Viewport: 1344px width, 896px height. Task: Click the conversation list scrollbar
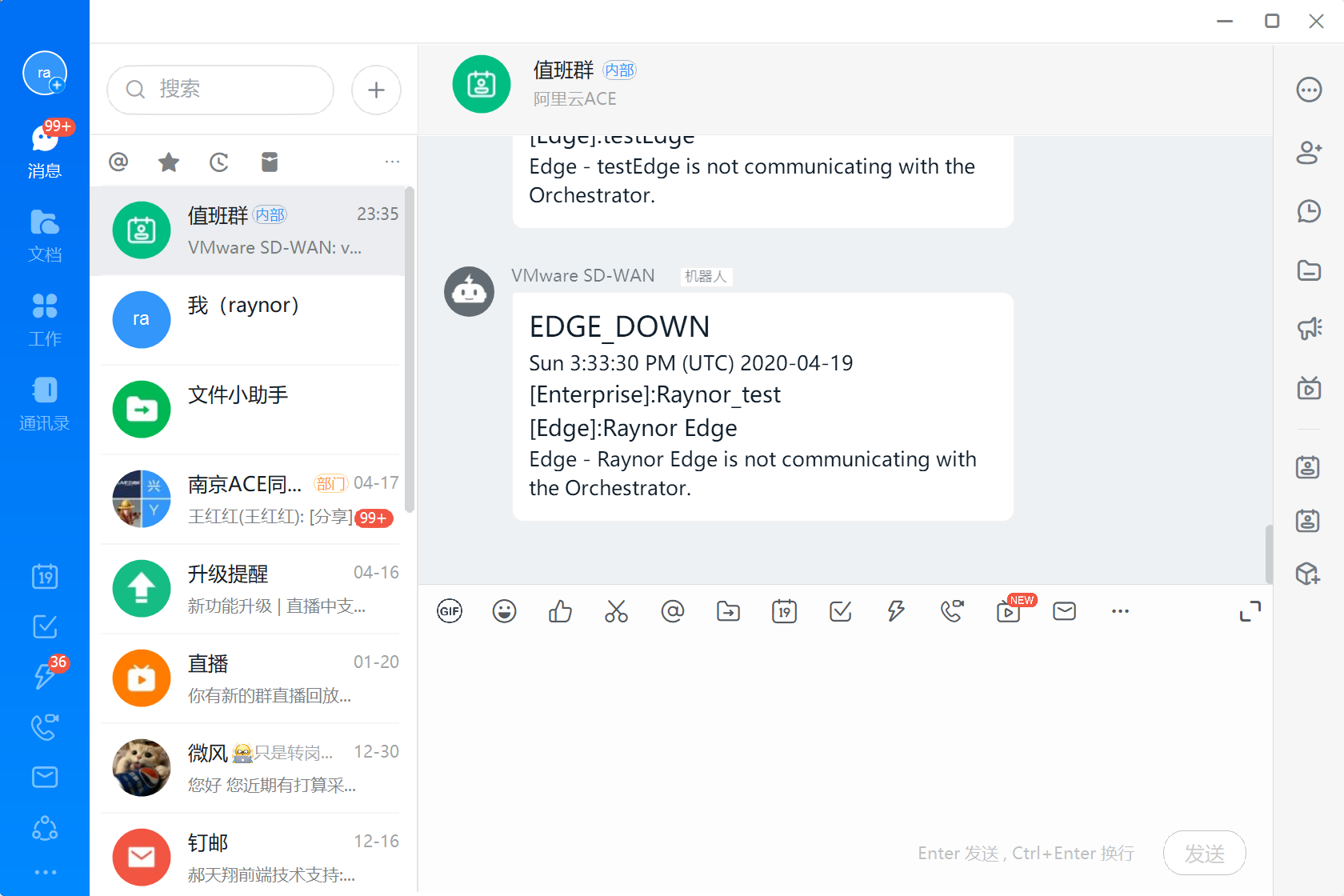pyautogui.click(x=410, y=350)
